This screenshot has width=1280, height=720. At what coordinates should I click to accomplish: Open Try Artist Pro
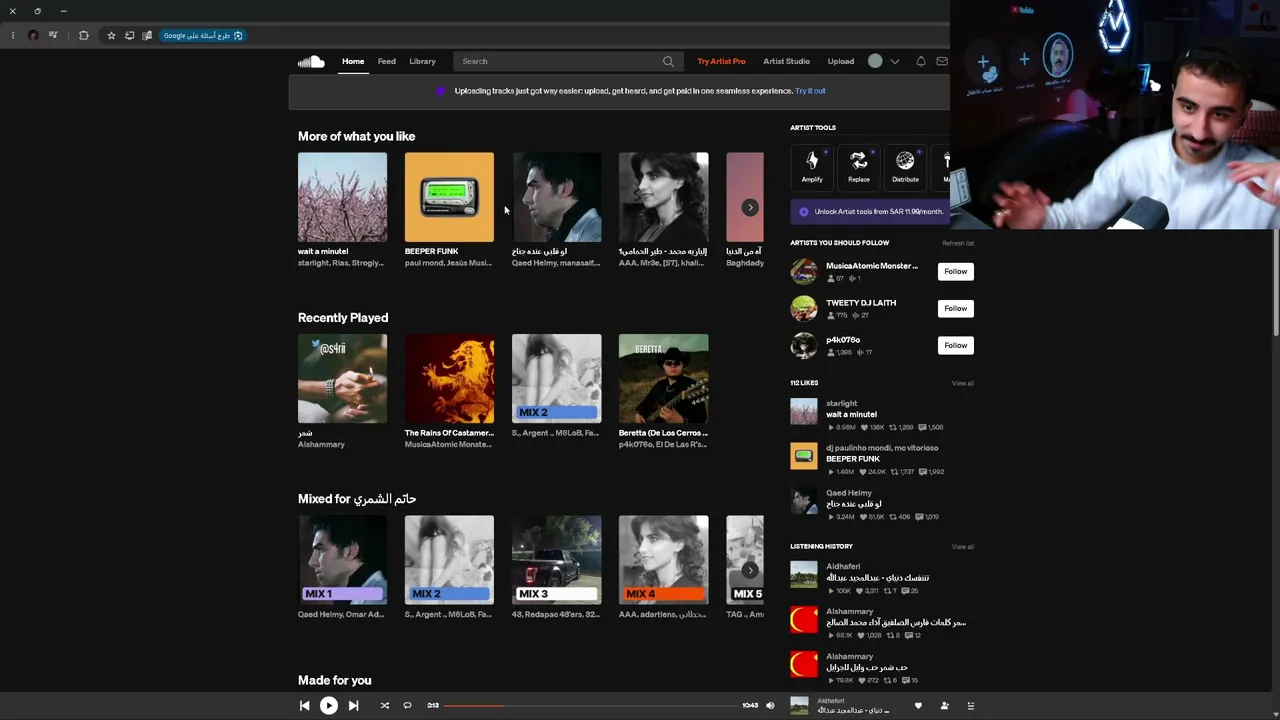click(721, 62)
